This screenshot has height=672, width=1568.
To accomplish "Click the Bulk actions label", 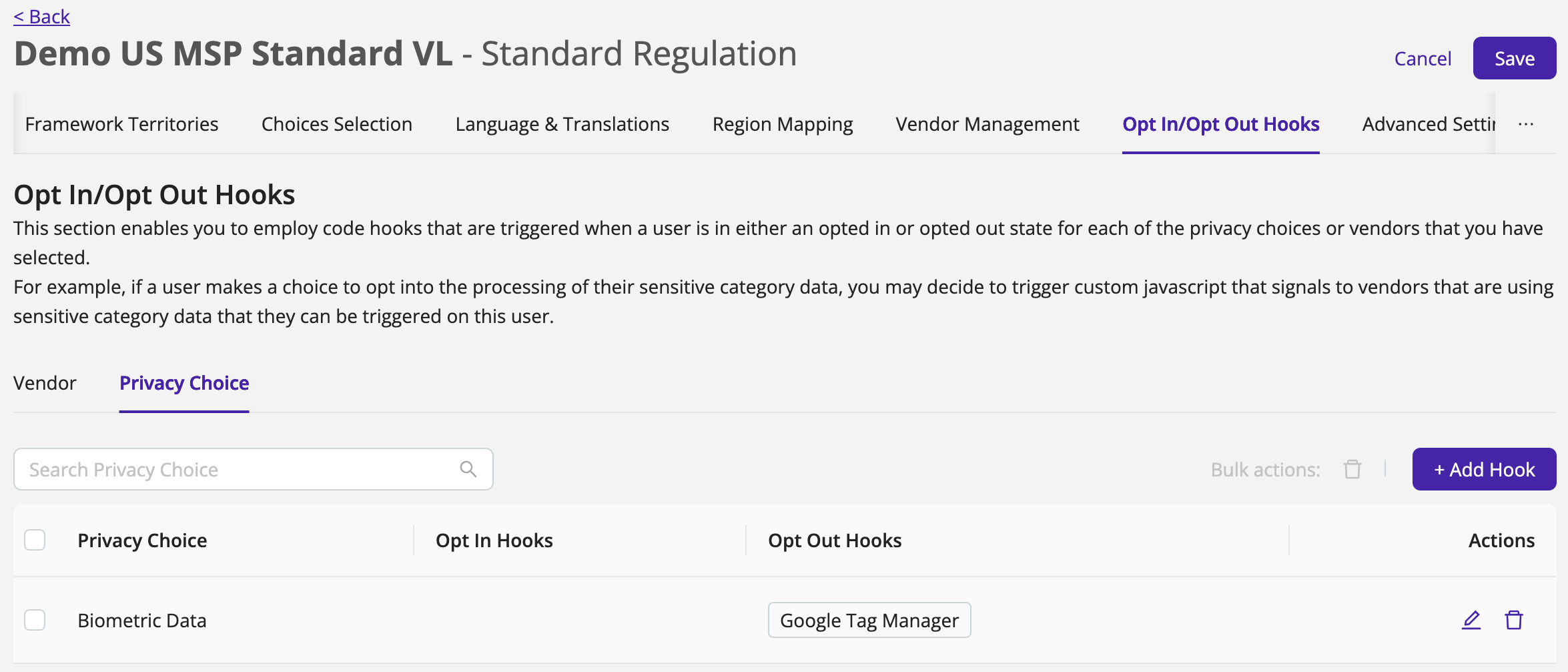I will tap(1266, 469).
